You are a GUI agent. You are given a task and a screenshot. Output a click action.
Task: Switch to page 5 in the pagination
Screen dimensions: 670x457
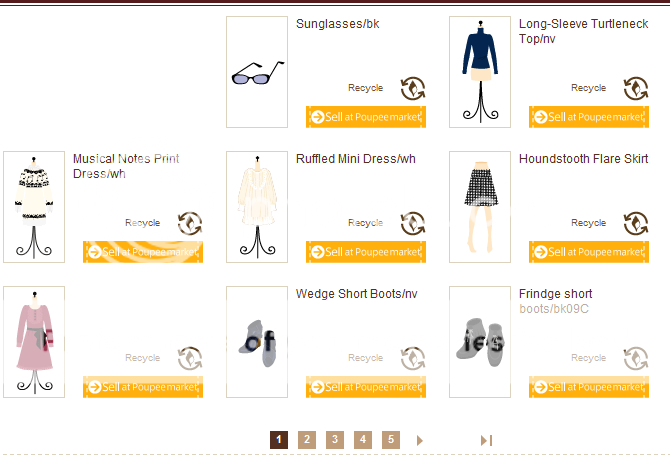point(391,439)
